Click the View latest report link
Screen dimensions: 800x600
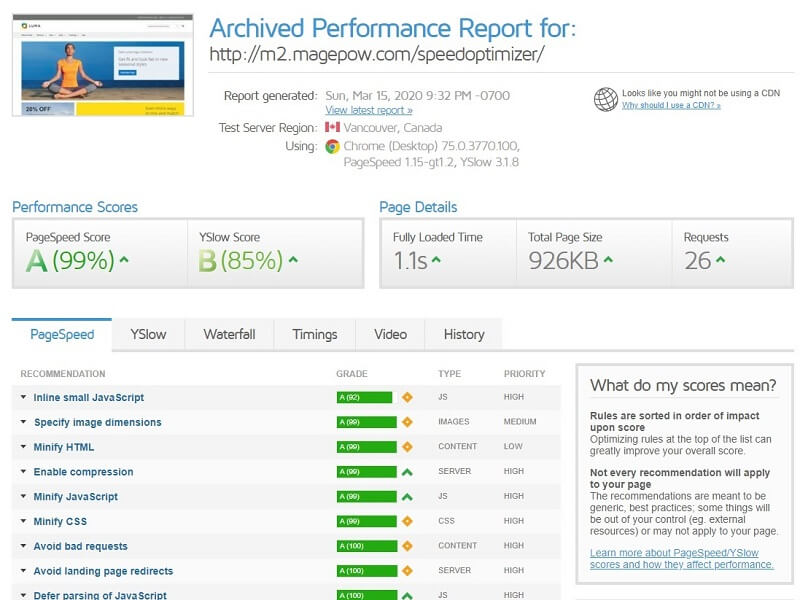(368, 110)
